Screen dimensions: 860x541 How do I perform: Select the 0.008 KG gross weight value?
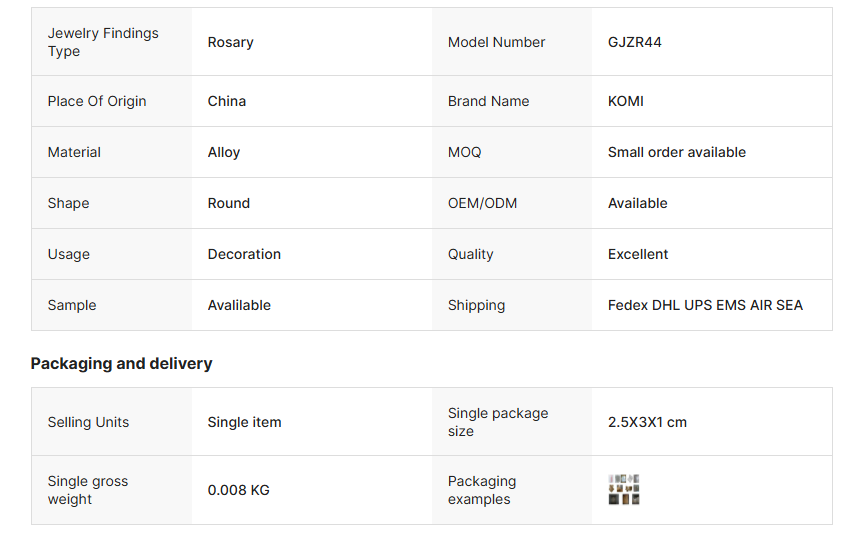239,490
